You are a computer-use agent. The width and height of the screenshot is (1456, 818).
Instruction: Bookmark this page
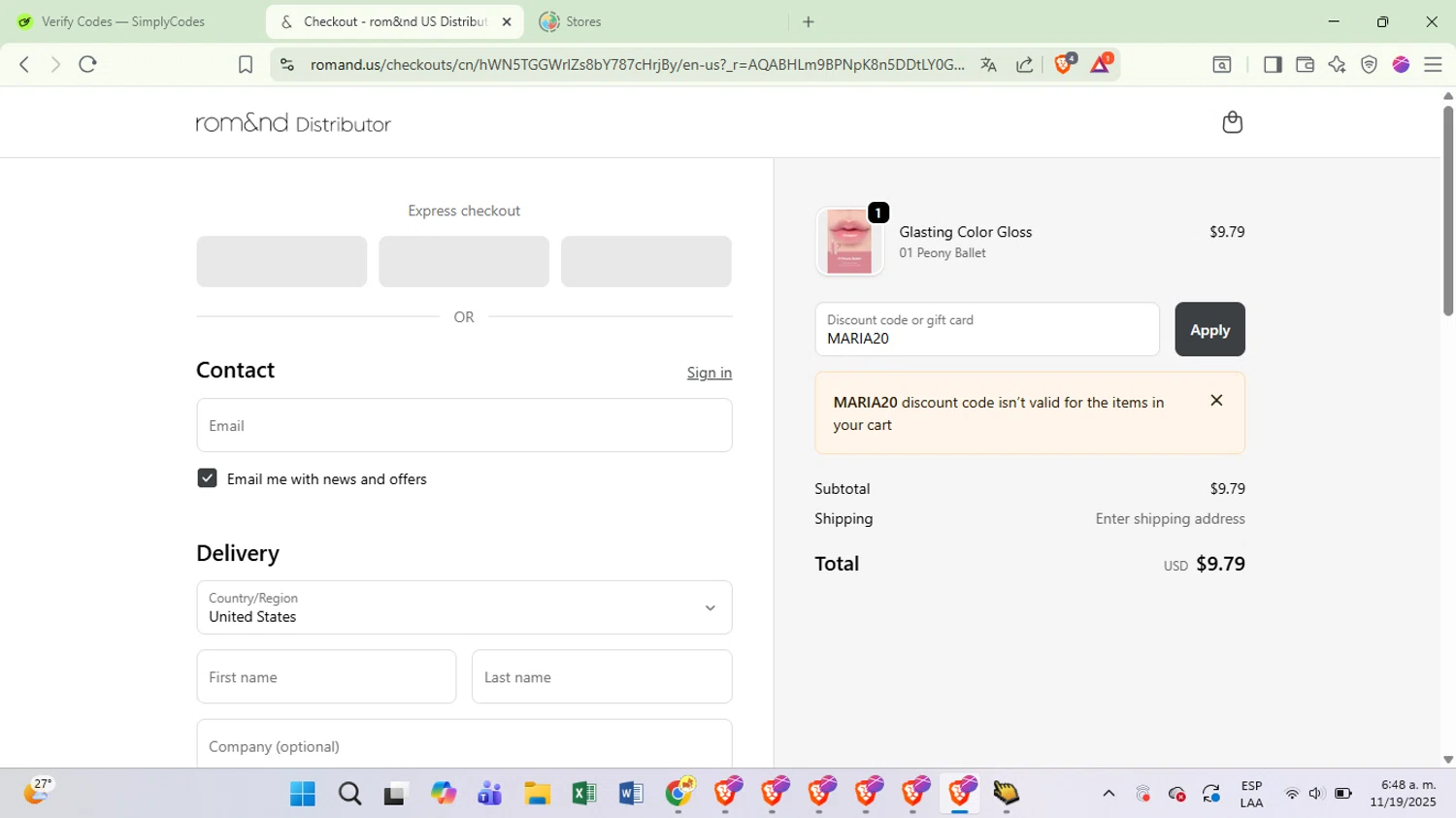click(246, 64)
